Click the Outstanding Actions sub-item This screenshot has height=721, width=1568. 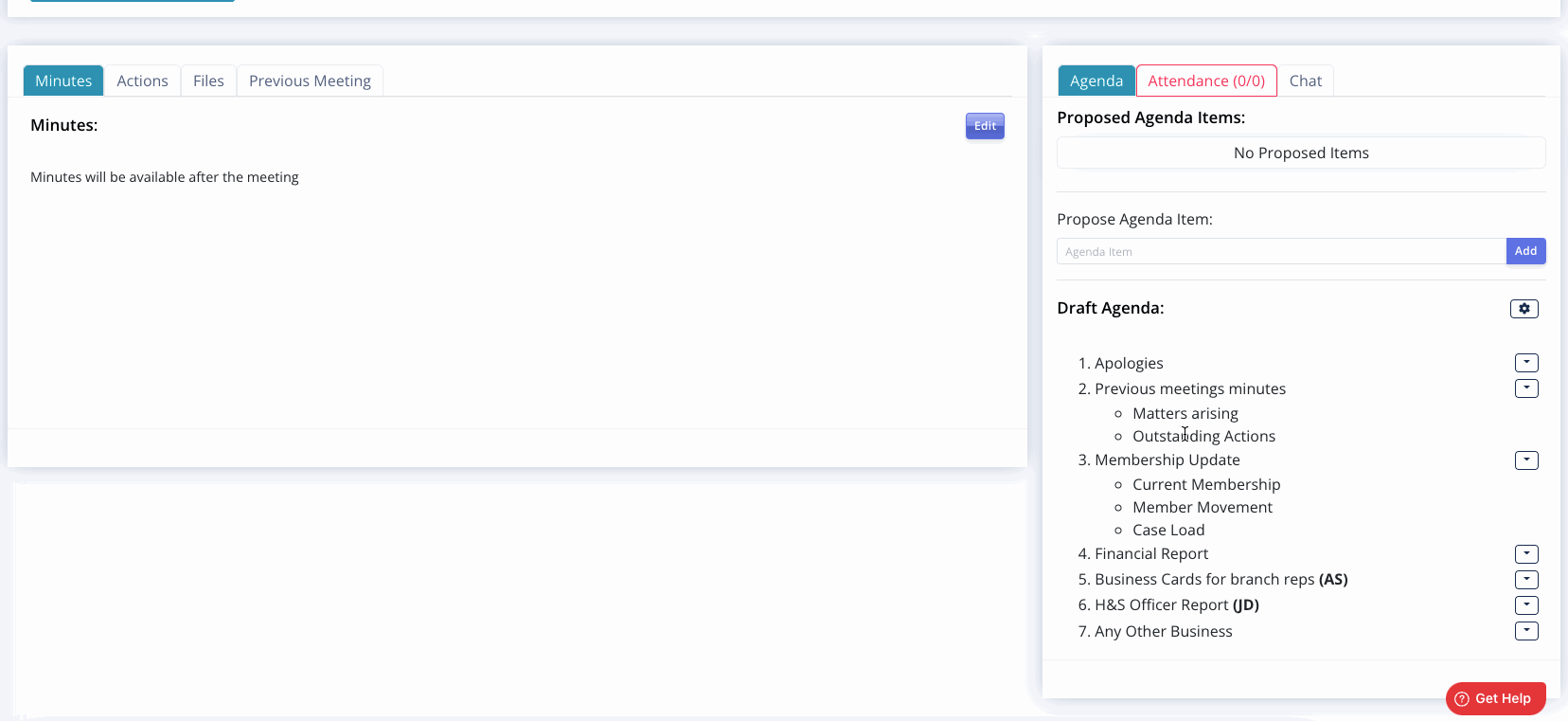click(x=1203, y=437)
